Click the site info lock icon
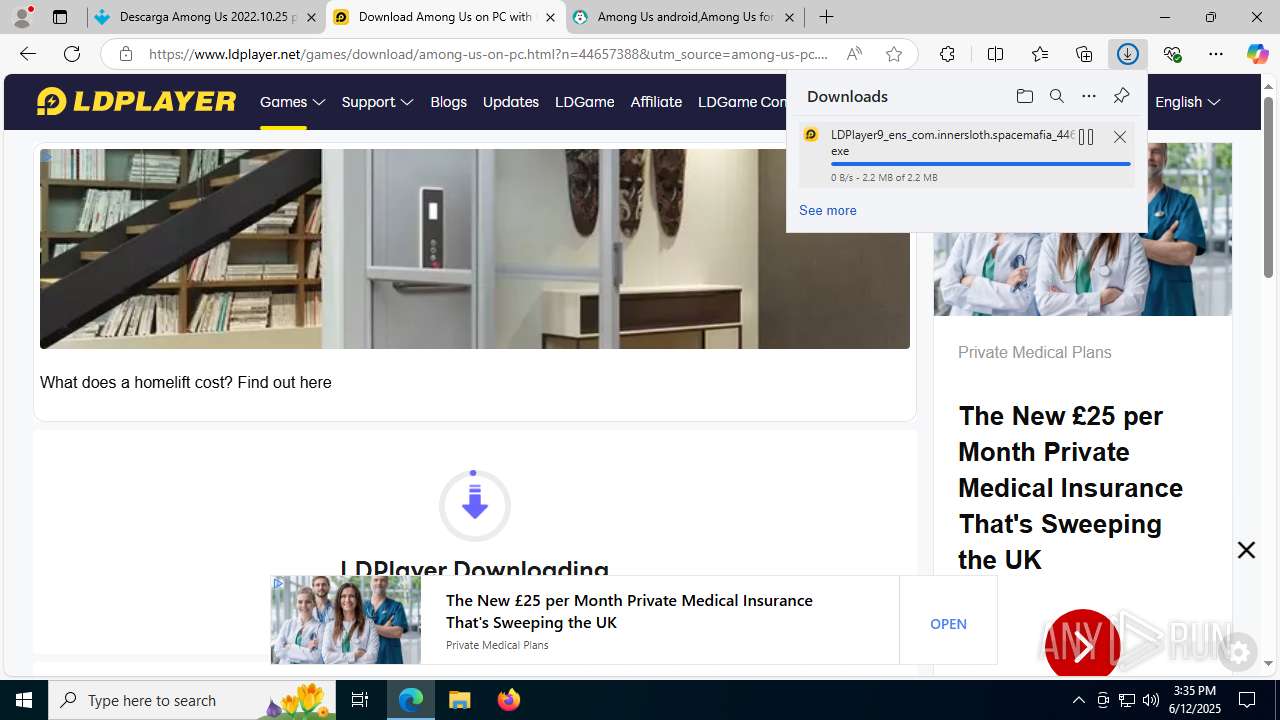 point(126,54)
